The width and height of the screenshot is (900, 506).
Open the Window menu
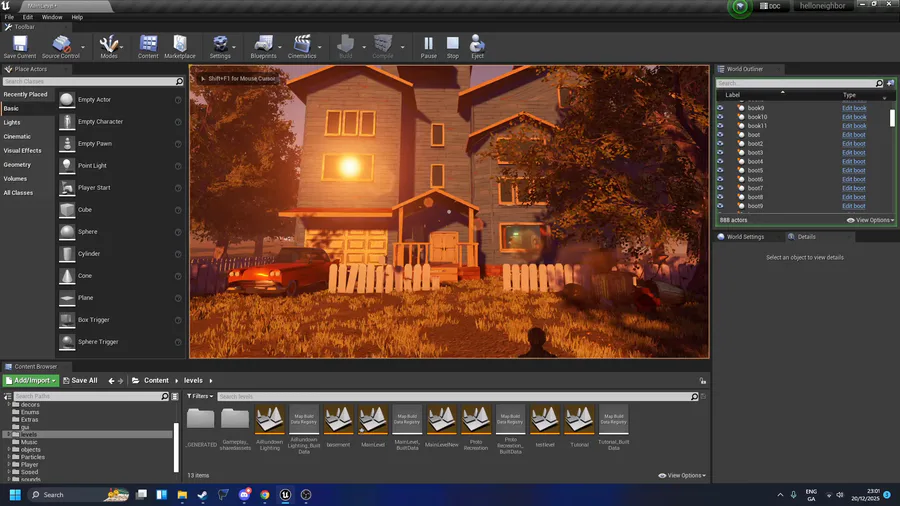tap(52, 17)
